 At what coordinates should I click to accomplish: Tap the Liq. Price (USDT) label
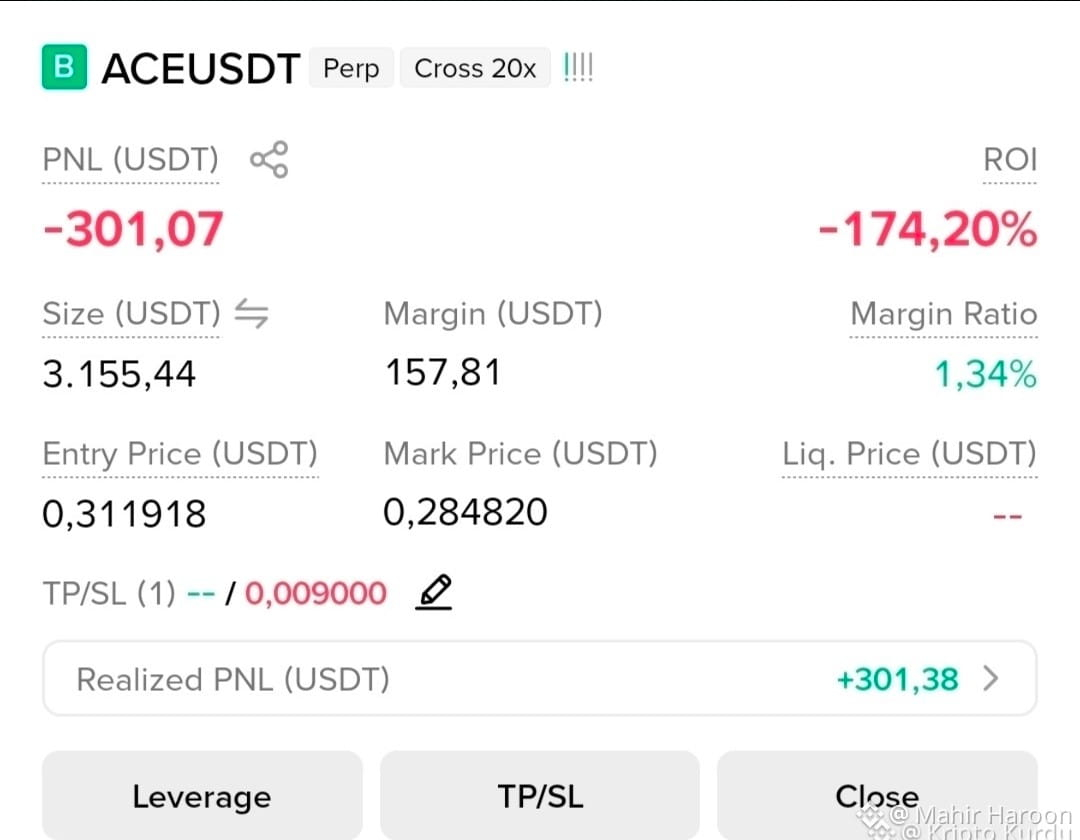click(909, 454)
